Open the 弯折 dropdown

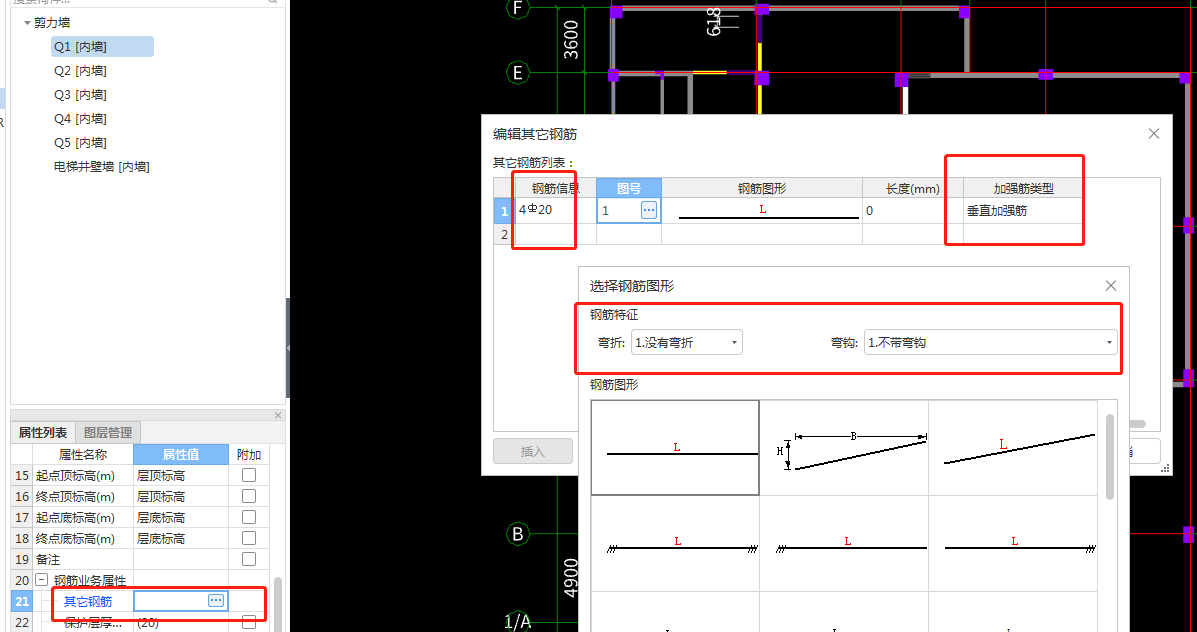click(x=687, y=343)
